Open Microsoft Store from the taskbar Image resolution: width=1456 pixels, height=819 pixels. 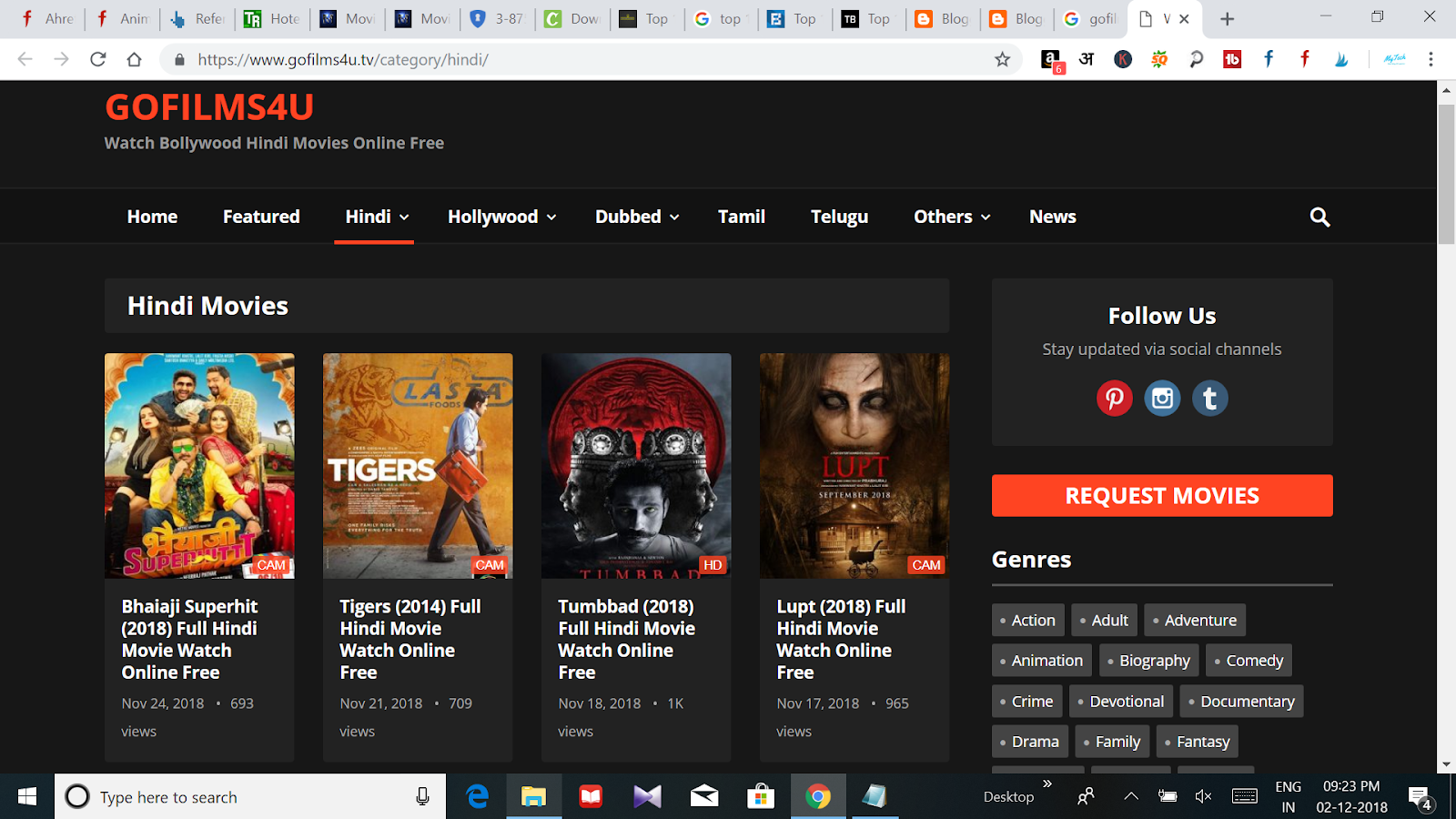[761, 796]
